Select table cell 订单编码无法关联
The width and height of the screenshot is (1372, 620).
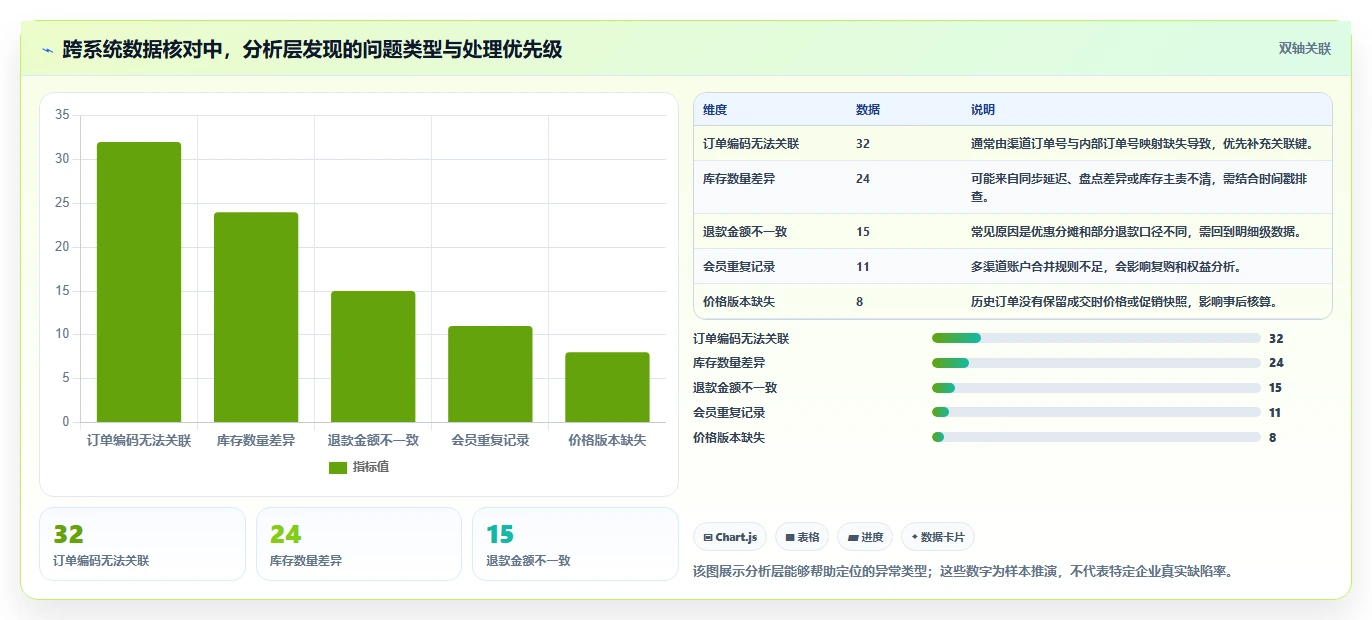click(751, 144)
